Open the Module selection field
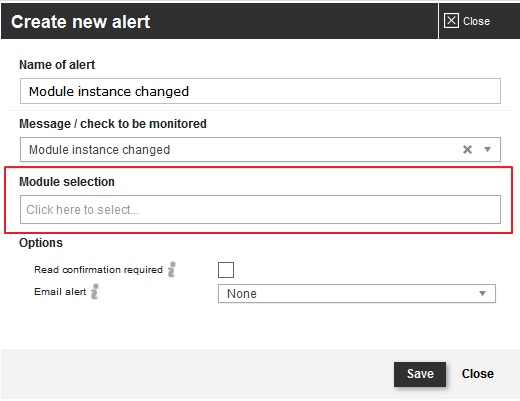The width and height of the screenshot is (520, 401). coord(260,209)
